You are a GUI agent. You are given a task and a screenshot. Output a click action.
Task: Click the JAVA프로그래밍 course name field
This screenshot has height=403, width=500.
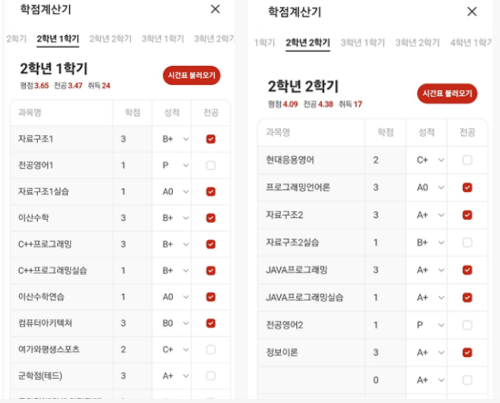coord(311,270)
